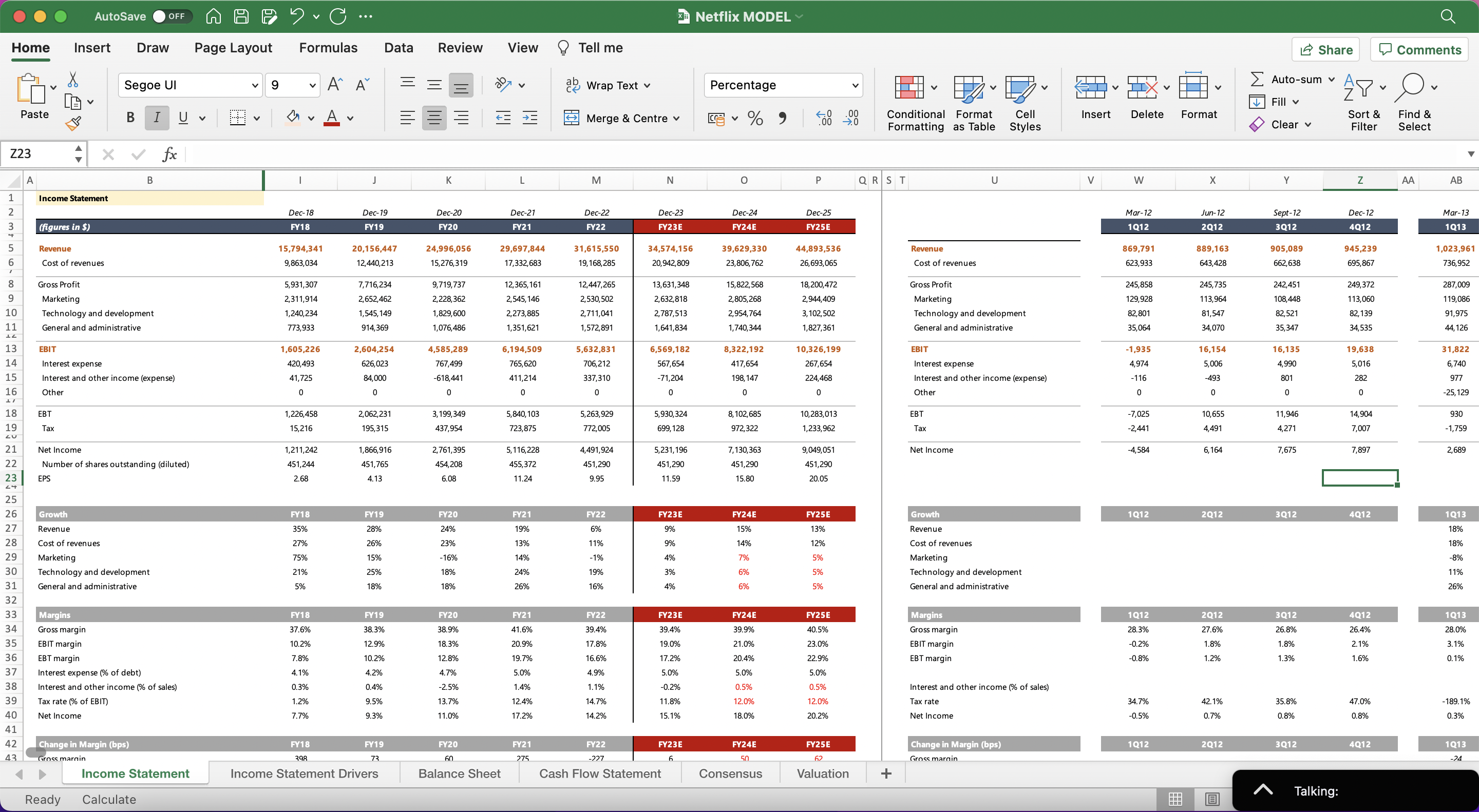Click the Borders icon
1479x812 pixels.
[x=237, y=118]
